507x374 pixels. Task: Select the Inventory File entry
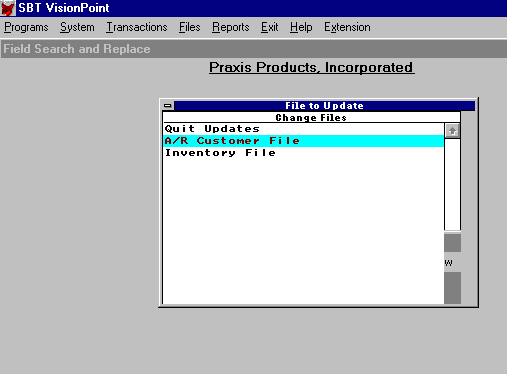304,153
